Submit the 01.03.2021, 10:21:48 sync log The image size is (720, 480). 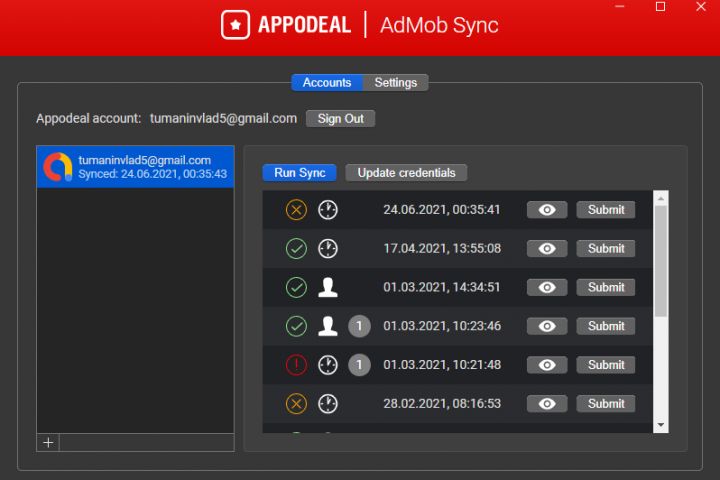tap(606, 365)
